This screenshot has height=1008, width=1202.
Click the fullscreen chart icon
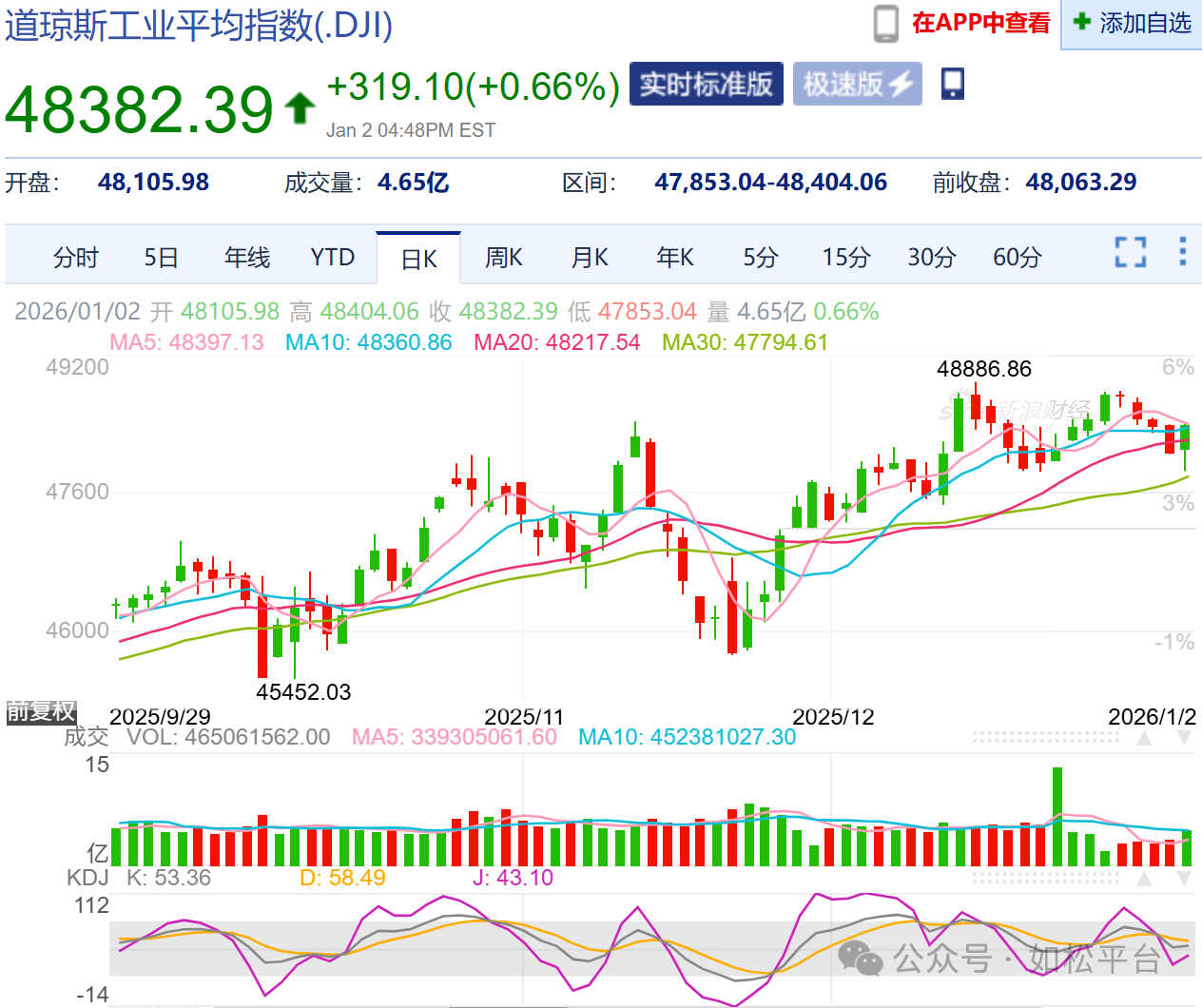tap(1130, 252)
